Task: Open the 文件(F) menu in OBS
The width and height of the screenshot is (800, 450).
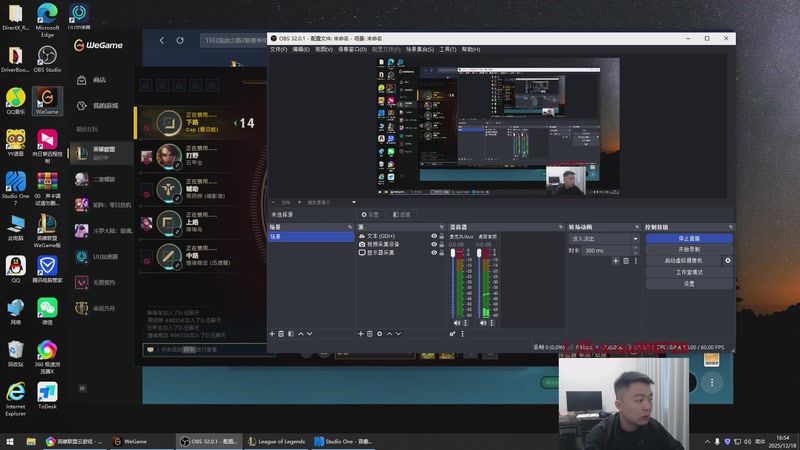Action: point(279,49)
